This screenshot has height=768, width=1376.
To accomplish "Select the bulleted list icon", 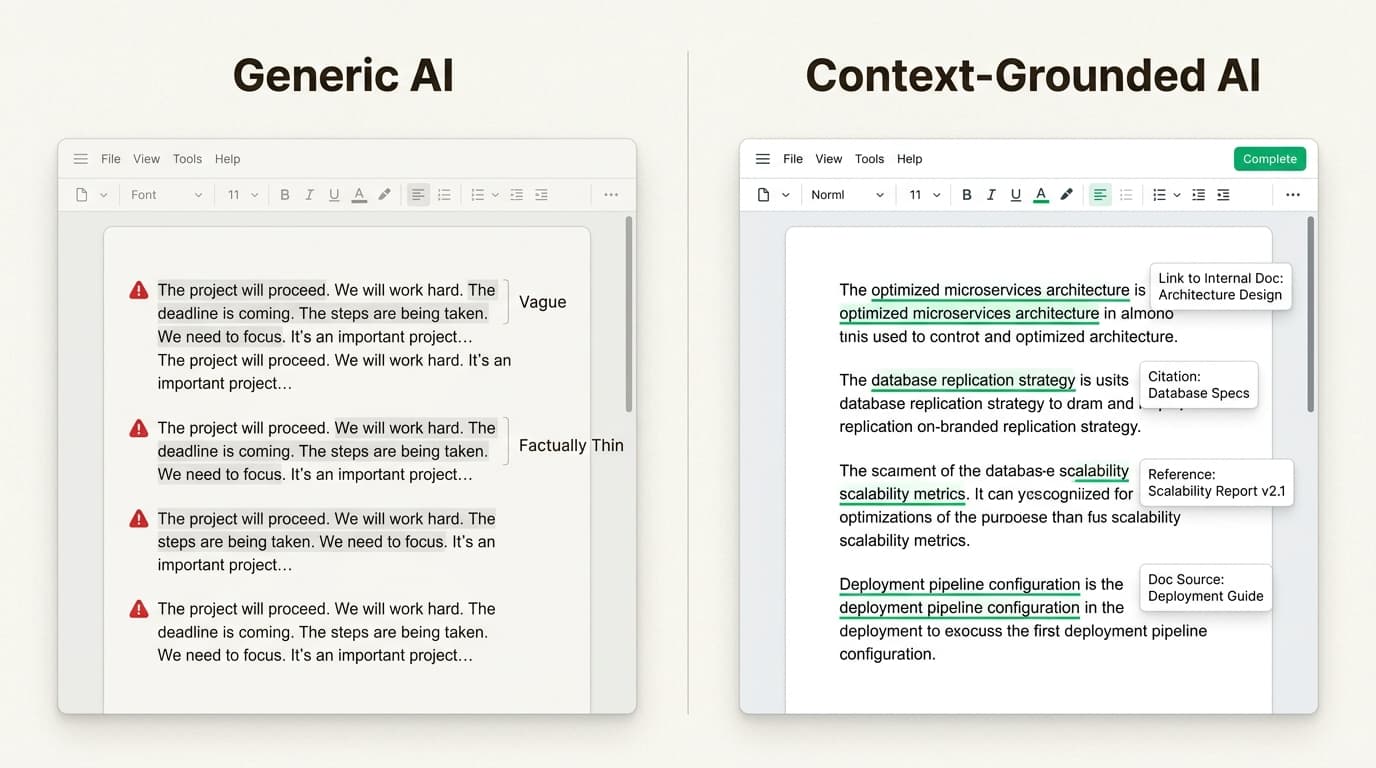I will (x=444, y=194).
